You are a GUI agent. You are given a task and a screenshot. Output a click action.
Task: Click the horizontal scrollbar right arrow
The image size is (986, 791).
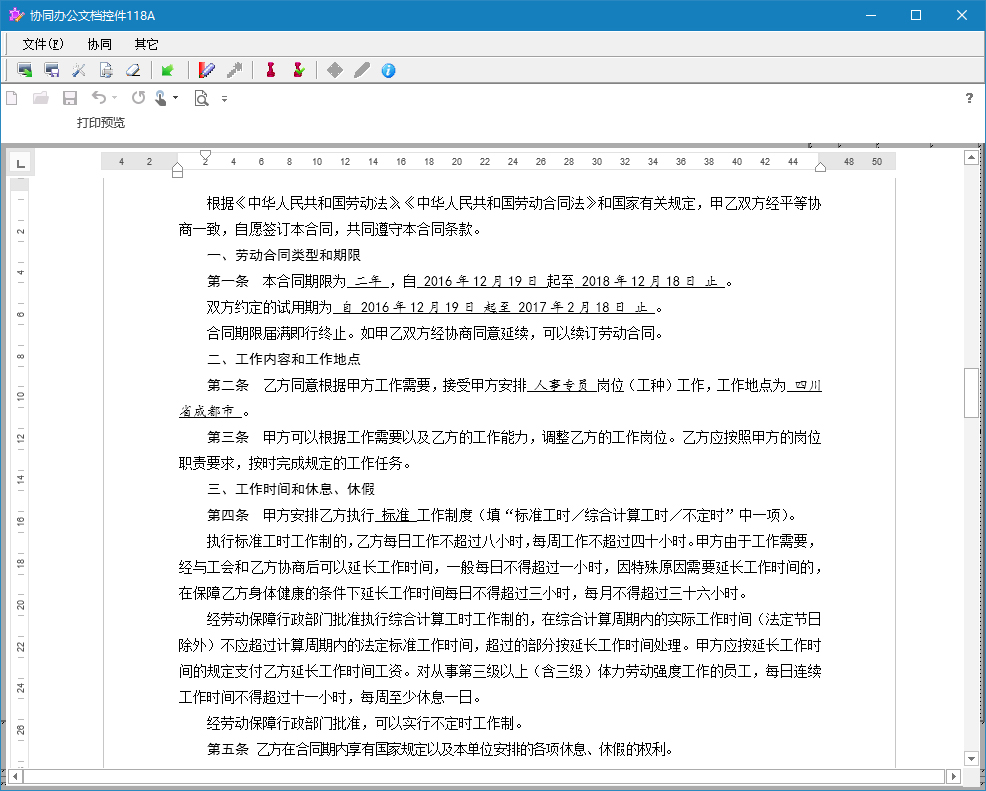(954, 777)
